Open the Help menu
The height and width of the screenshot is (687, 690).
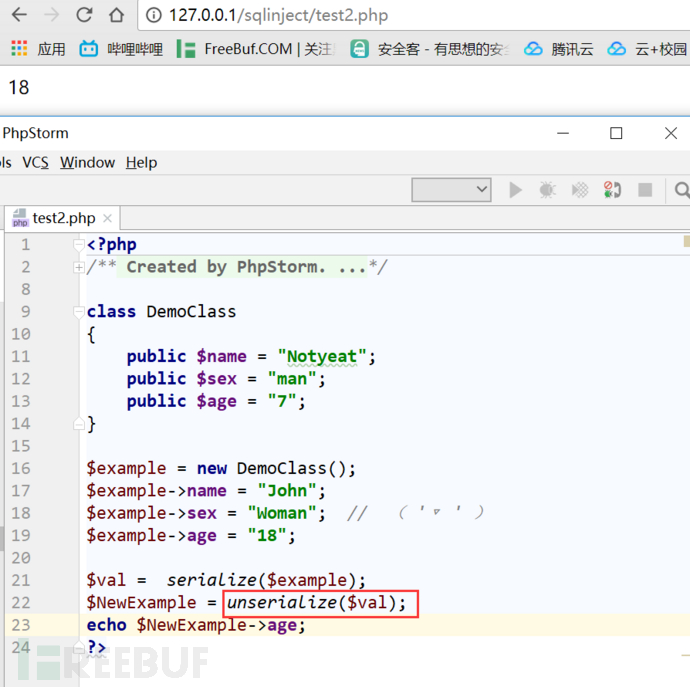[x=141, y=162]
